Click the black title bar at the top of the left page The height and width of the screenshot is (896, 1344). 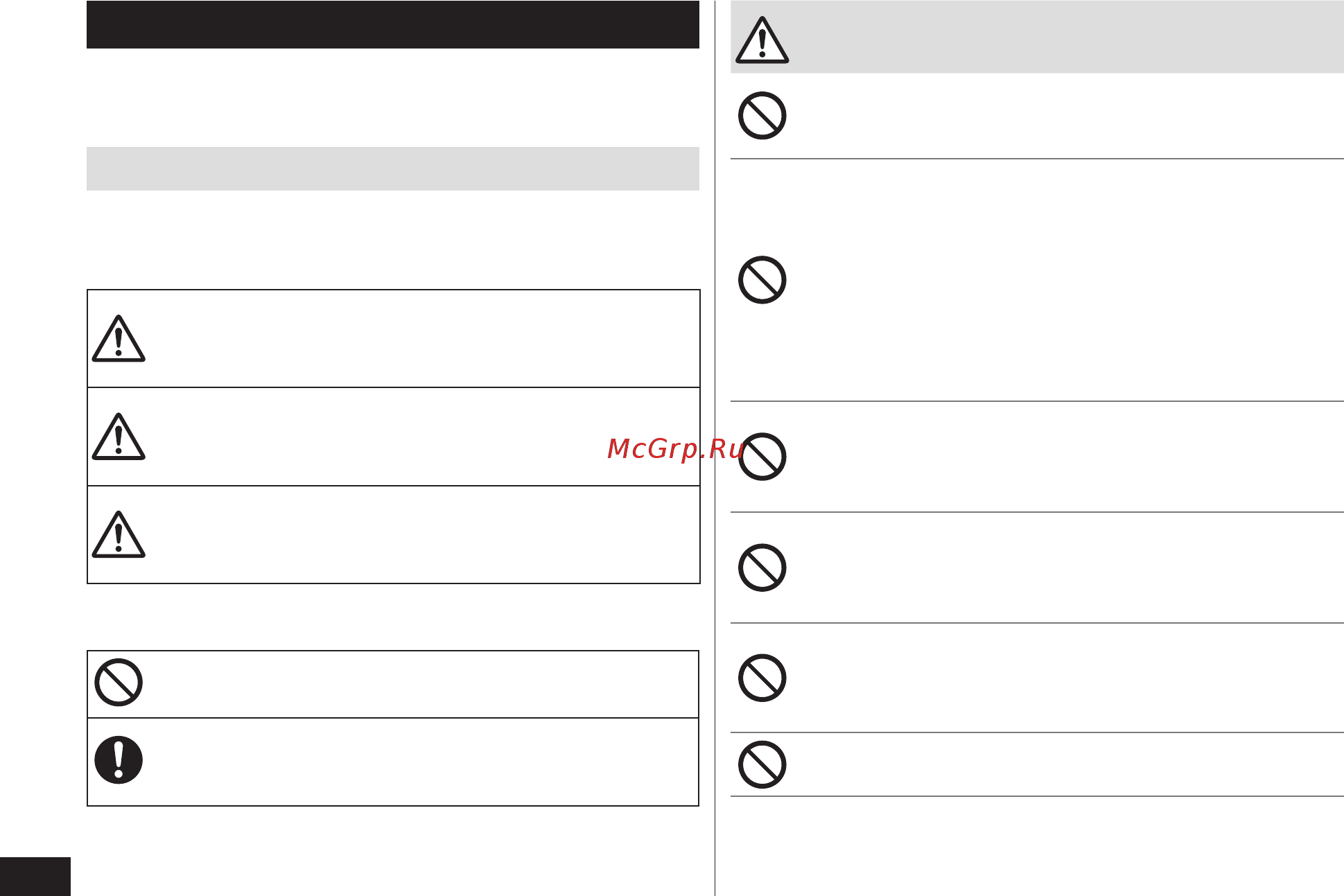click(x=393, y=24)
